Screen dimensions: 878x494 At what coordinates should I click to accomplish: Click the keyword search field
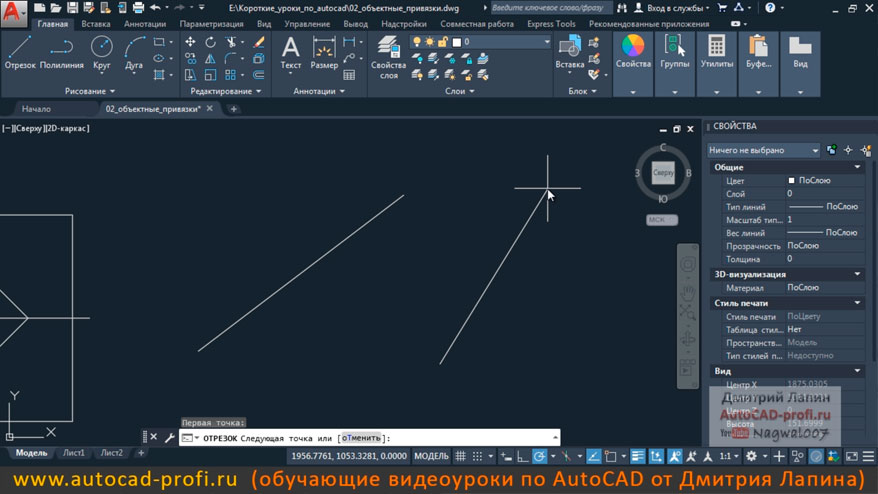(x=551, y=8)
